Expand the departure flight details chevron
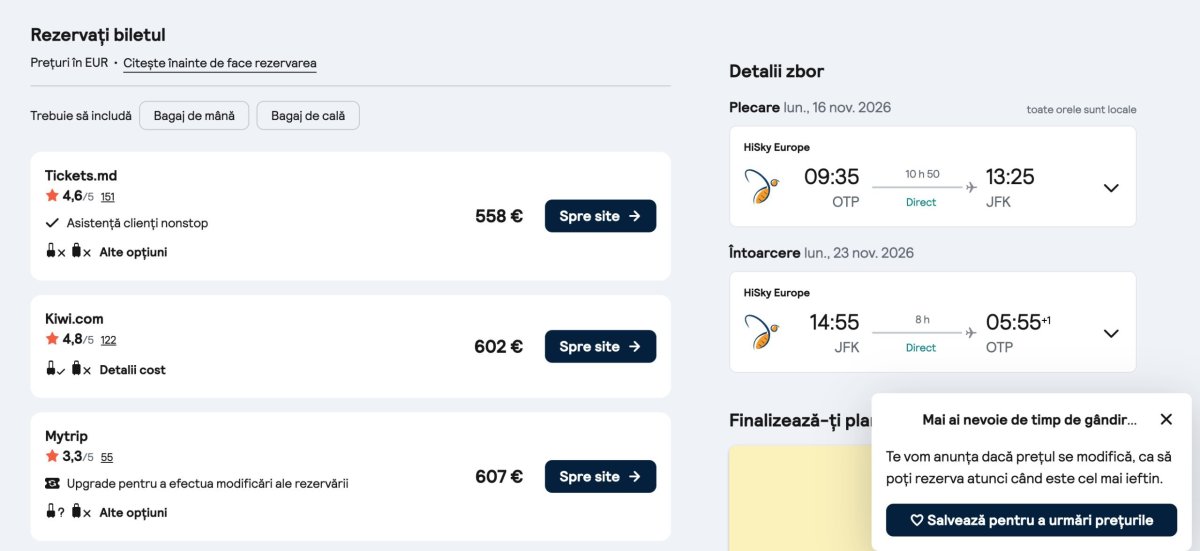The image size is (1200, 551). click(x=1111, y=188)
